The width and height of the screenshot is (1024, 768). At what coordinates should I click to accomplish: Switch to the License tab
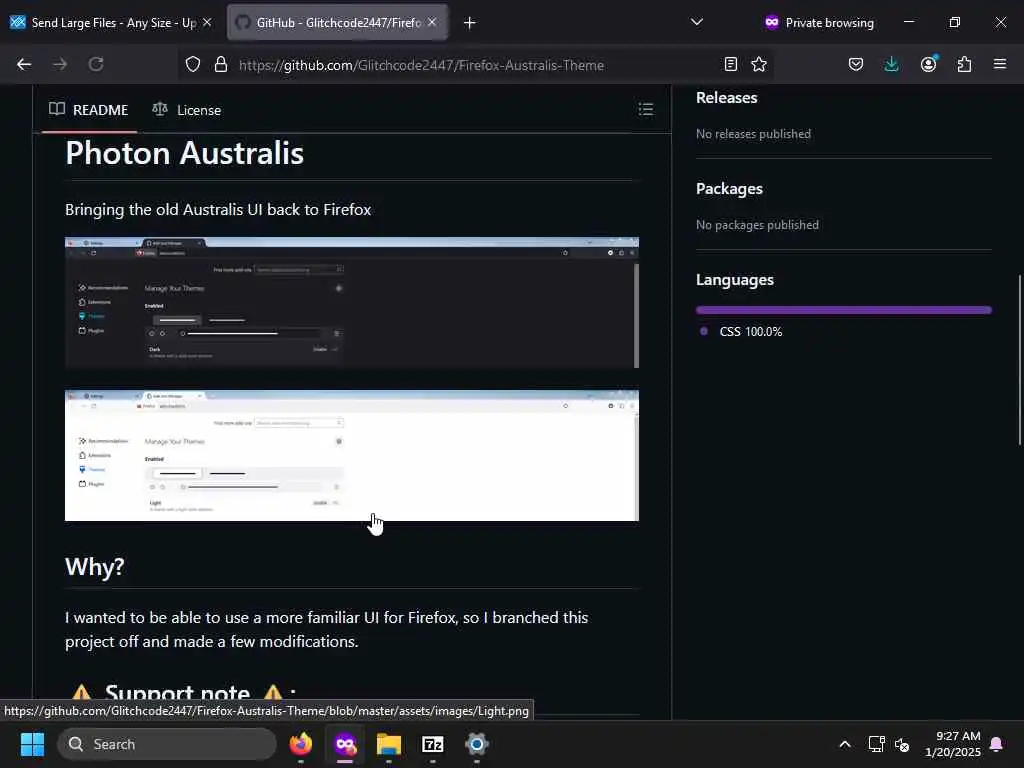[187, 110]
